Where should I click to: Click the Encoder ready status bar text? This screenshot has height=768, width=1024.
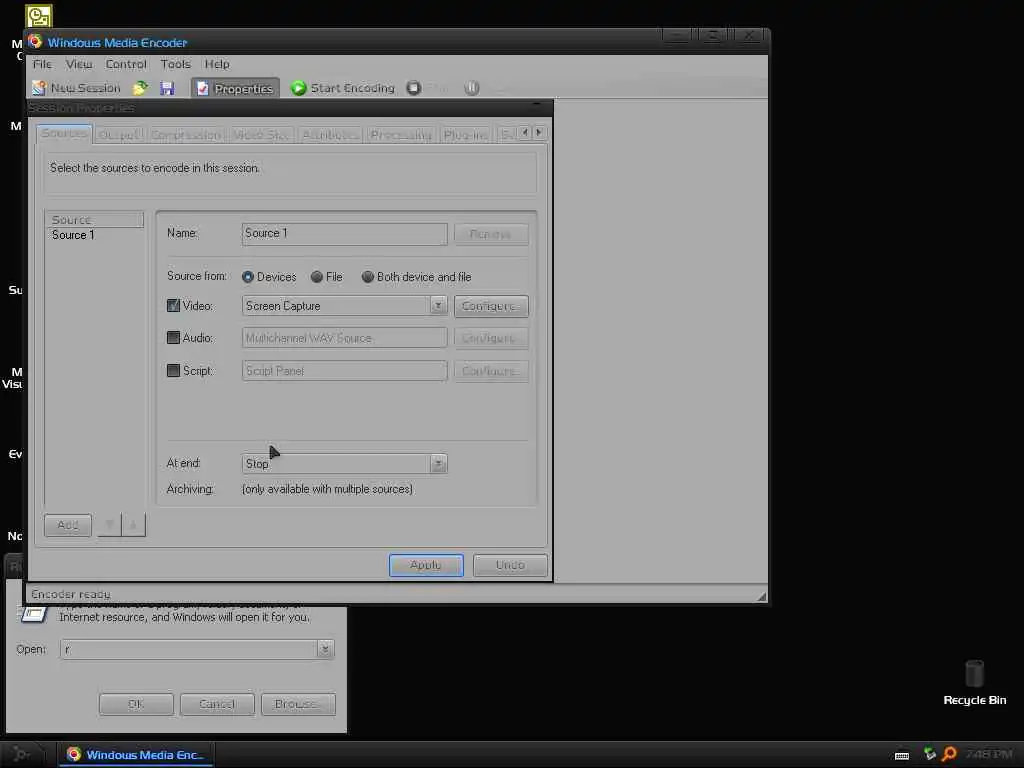pyautogui.click(x=71, y=594)
